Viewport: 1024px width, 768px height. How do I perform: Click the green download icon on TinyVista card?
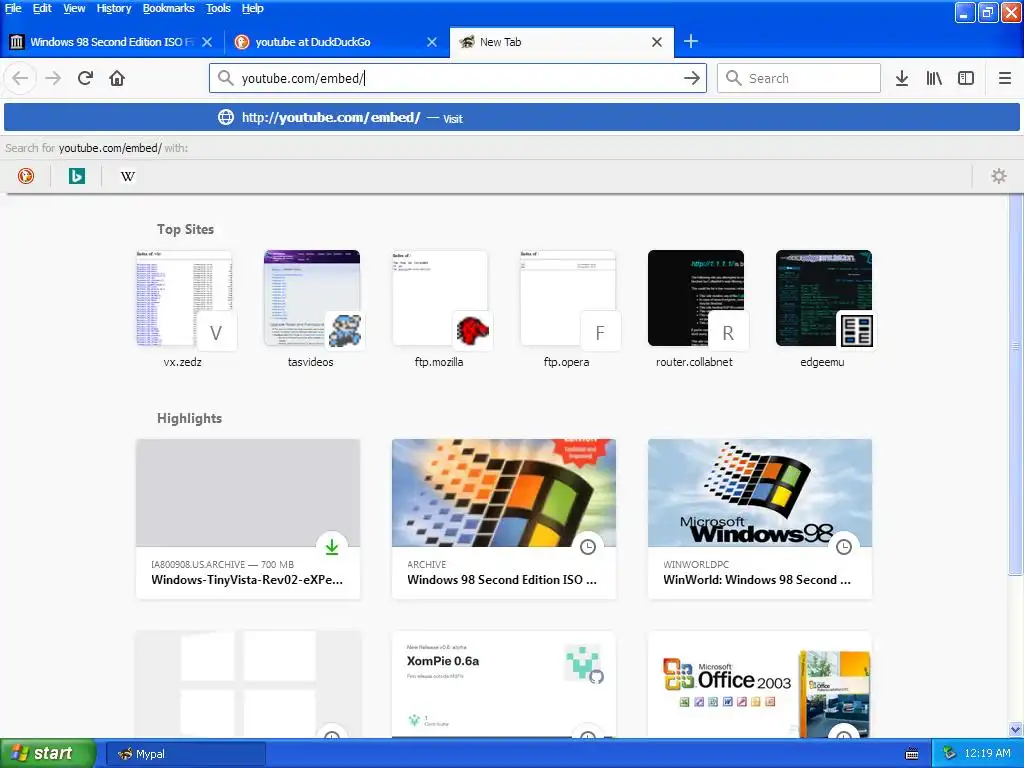point(332,547)
